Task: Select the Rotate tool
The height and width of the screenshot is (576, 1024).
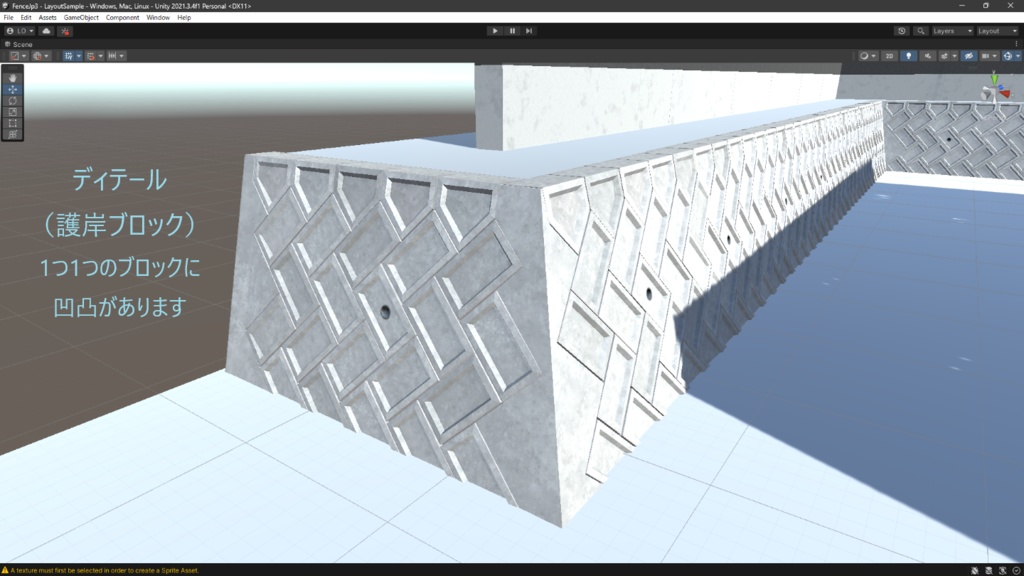Action: tap(12, 101)
